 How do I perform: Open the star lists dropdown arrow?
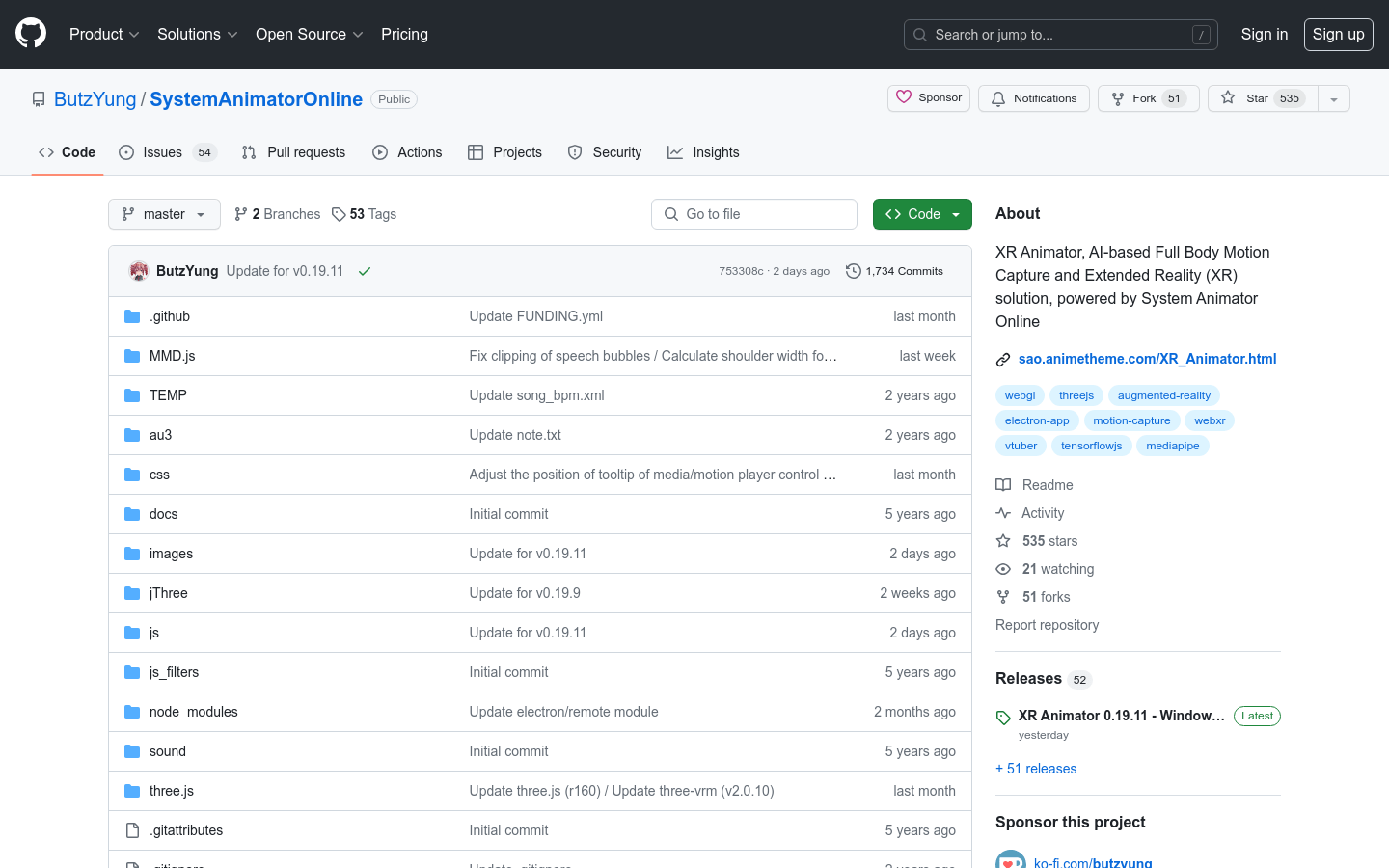point(1334,98)
